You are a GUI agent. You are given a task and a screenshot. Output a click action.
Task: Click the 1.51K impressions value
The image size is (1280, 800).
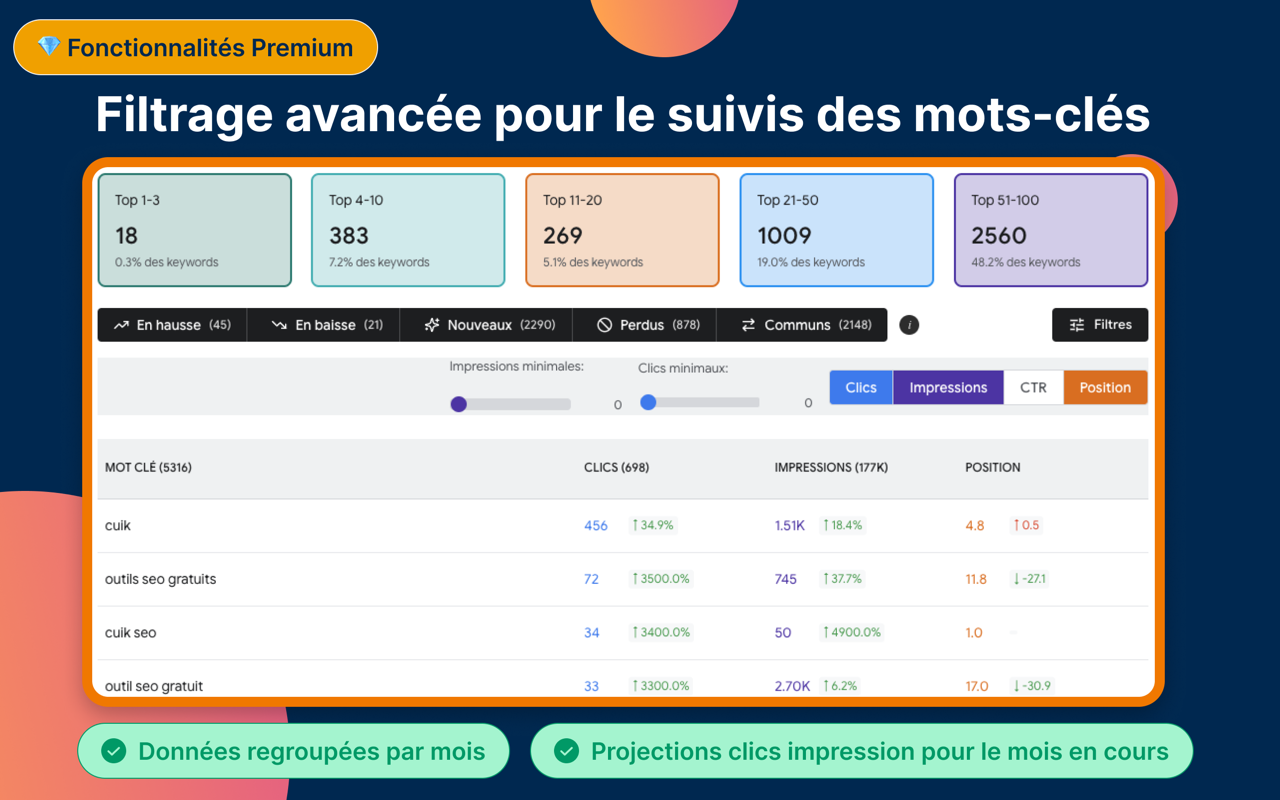coord(789,526)
